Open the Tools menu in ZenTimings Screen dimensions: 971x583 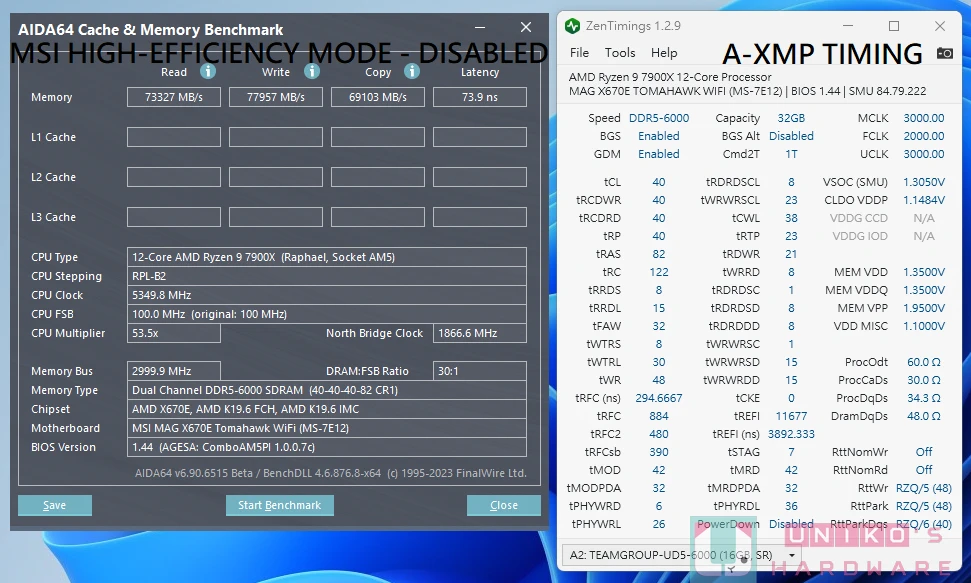(x=620, y=53)
